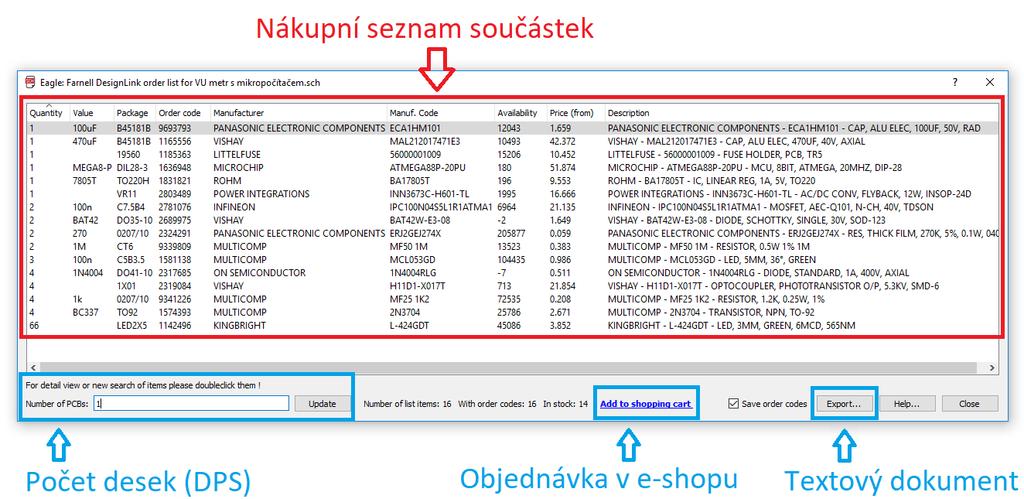Click the DO35-10 package cell
The width and height of the screenshot is (1024, 499).
coord(134,220)
